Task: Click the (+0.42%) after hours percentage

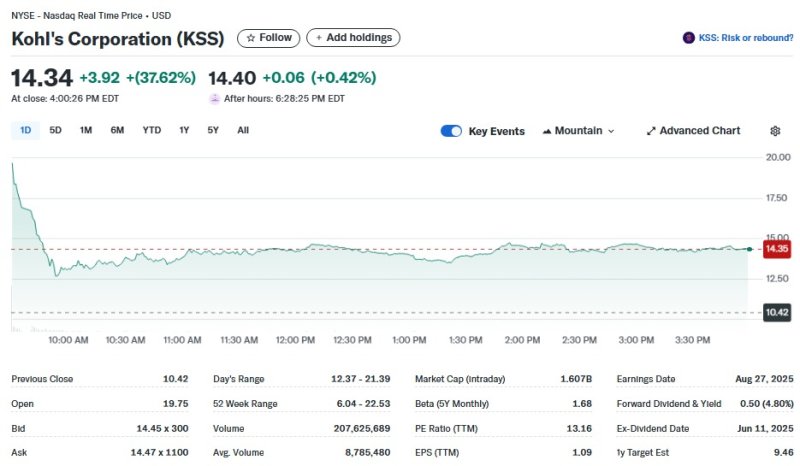Action: [343, 78]
